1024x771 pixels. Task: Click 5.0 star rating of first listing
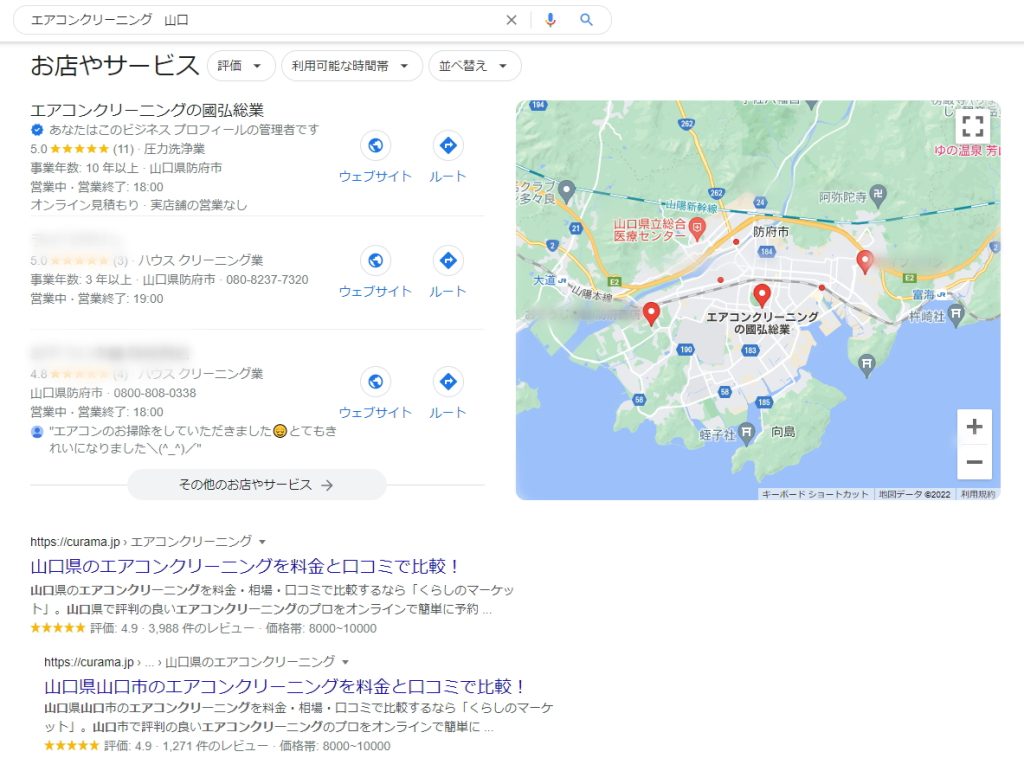pos(82,149)
